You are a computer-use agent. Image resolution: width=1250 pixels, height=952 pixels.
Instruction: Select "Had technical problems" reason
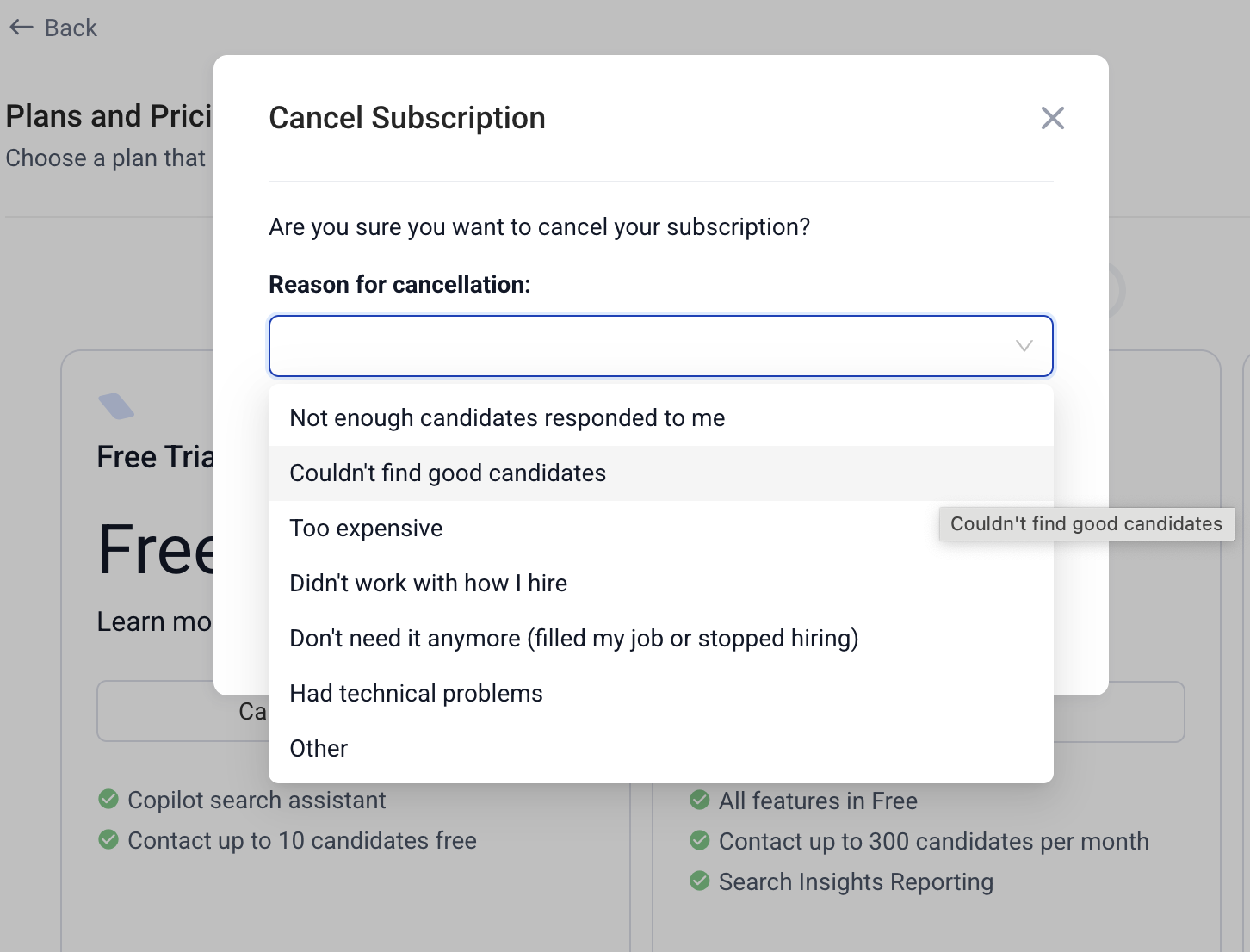(x=416, y=694)
